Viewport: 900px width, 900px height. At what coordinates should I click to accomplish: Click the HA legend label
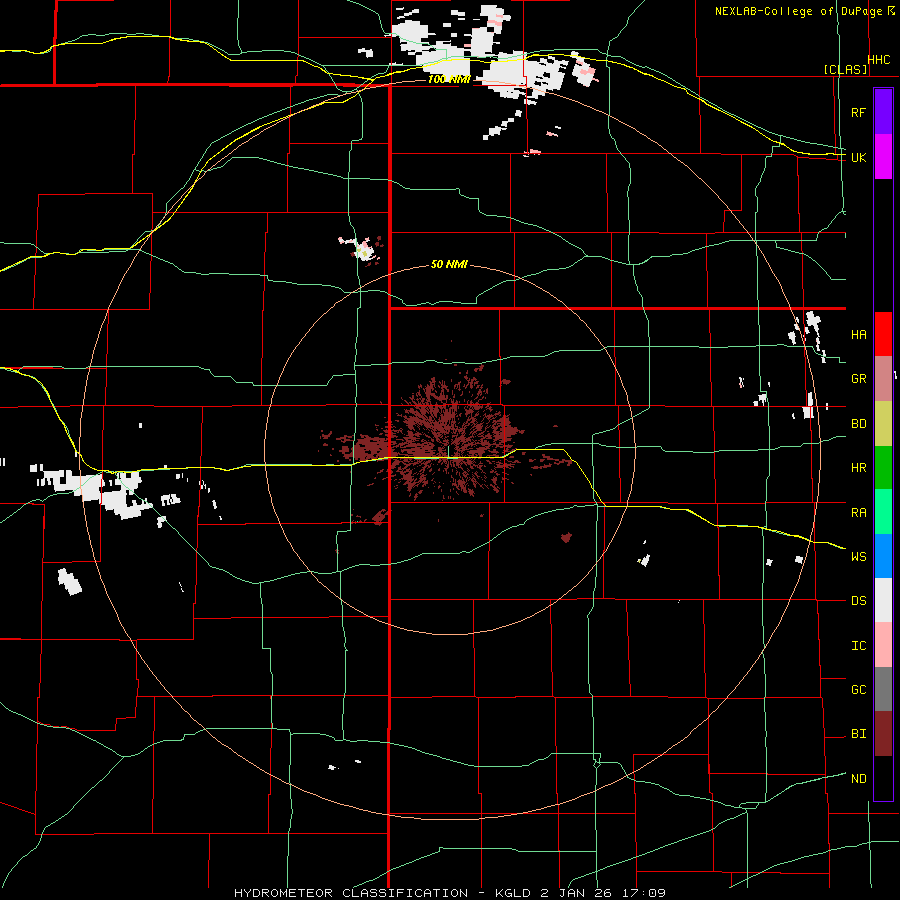[x=858, y=334]
